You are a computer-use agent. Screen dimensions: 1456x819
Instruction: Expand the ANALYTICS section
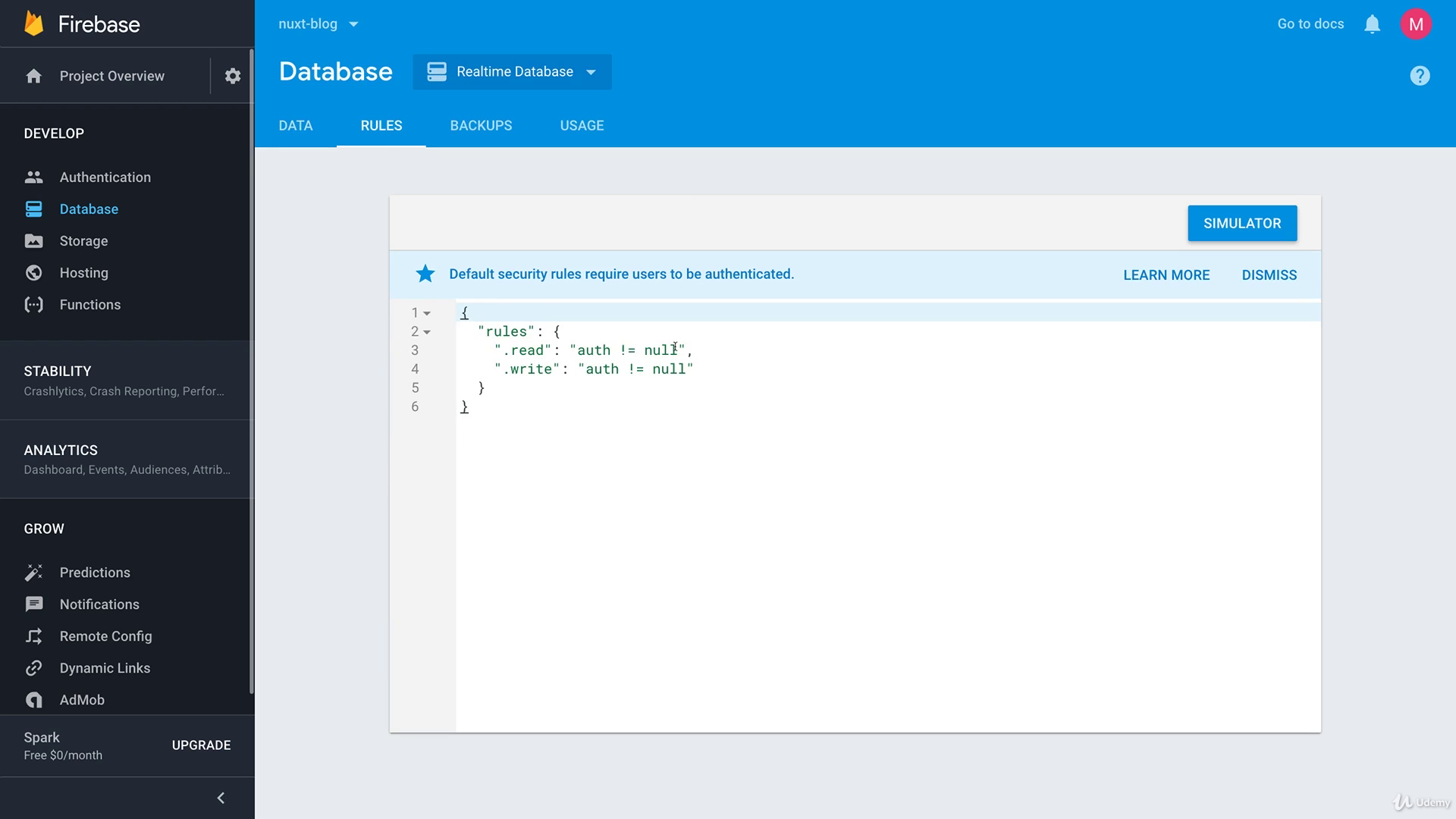coord(127,459)
